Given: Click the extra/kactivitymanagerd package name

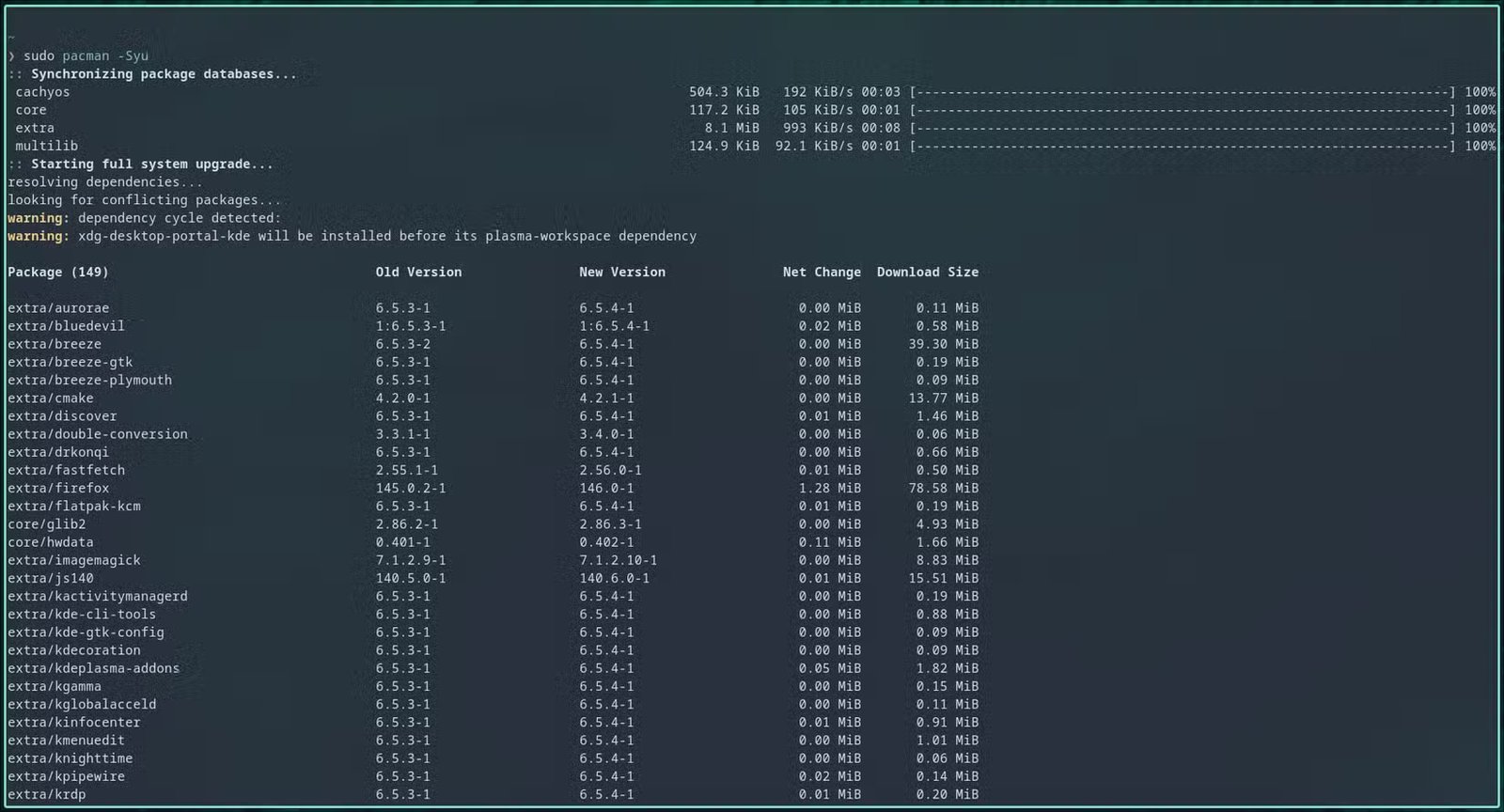Looking at the screenshot, I should point(98,596).
